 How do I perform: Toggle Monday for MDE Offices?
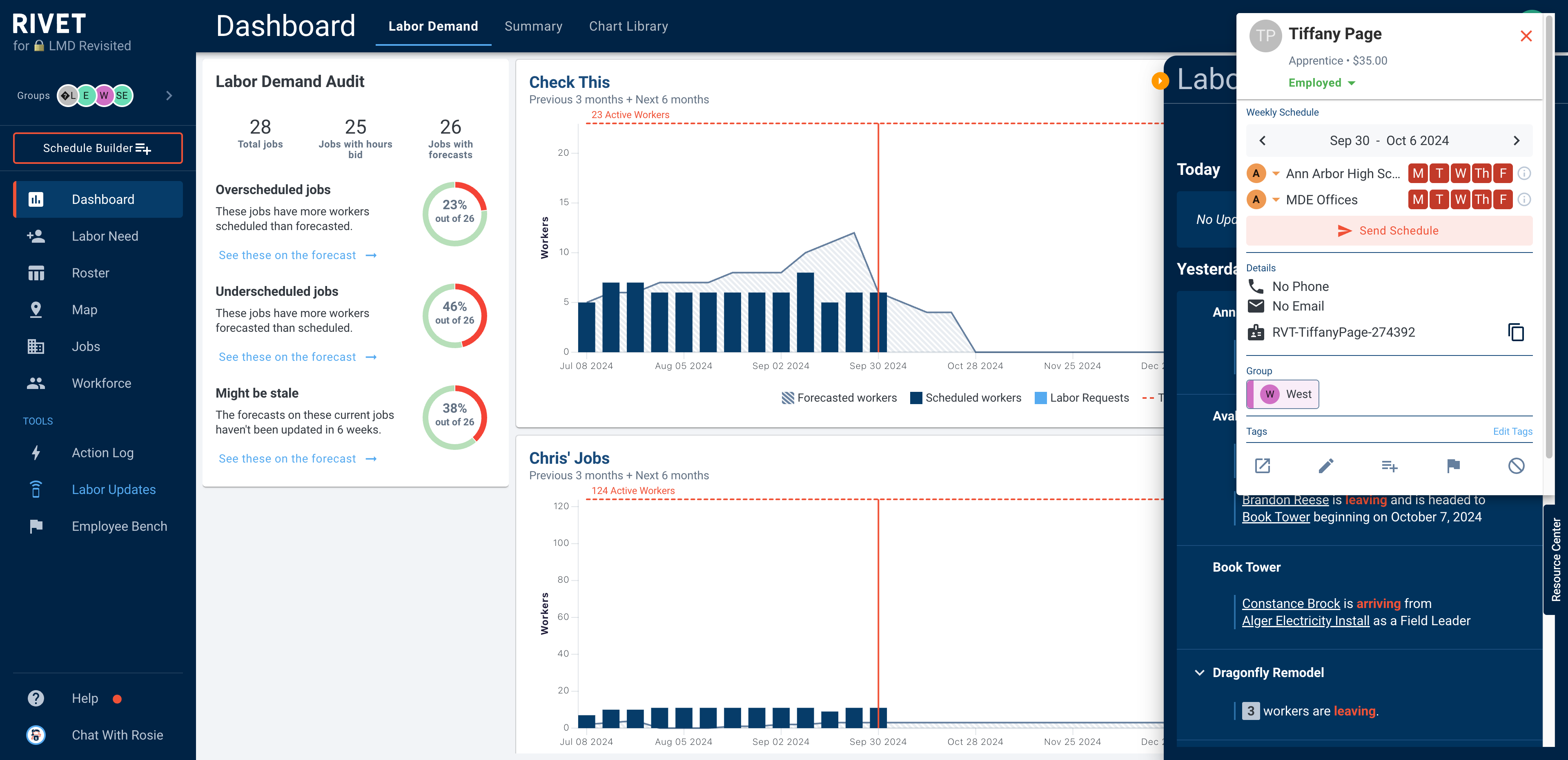pos(1418,200)
